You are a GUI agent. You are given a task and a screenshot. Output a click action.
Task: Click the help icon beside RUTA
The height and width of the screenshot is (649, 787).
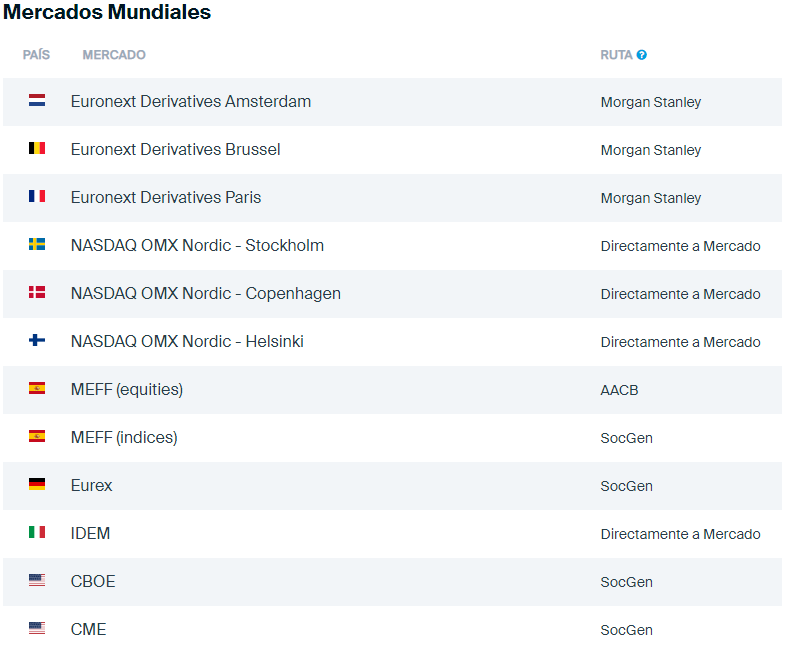click(x=642, y=55)
